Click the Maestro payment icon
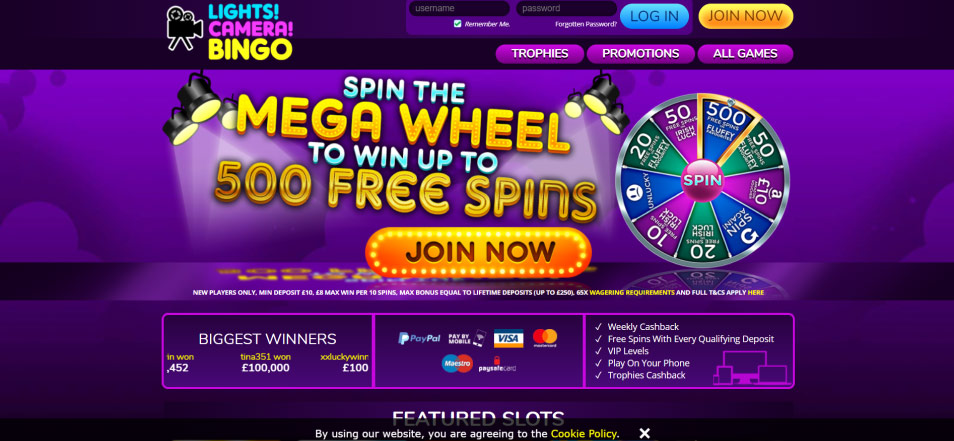This screenshot has height=441, width=954. [458, 364]
